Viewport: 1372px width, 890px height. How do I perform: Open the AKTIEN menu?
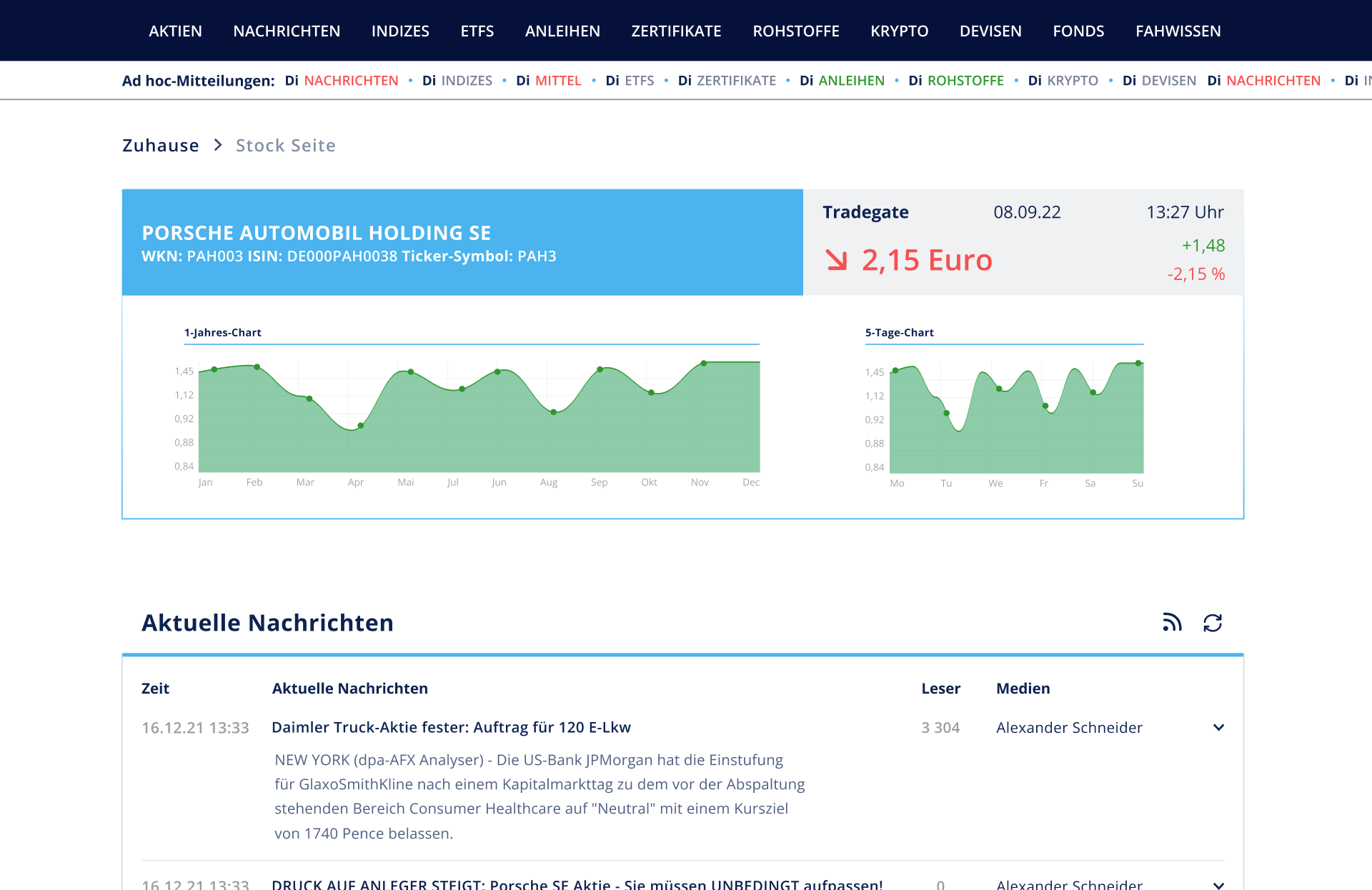(175, 31)
